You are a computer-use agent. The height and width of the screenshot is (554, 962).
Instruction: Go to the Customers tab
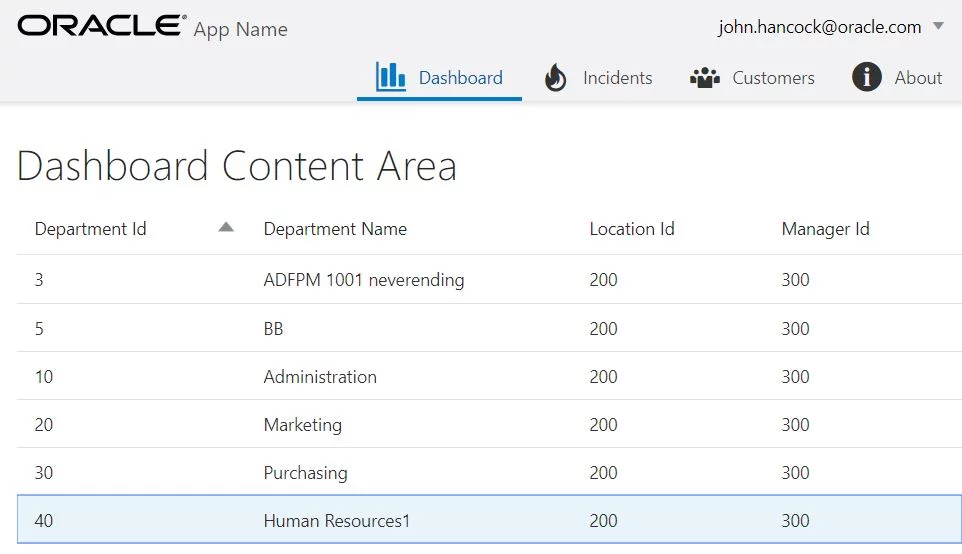752,78
